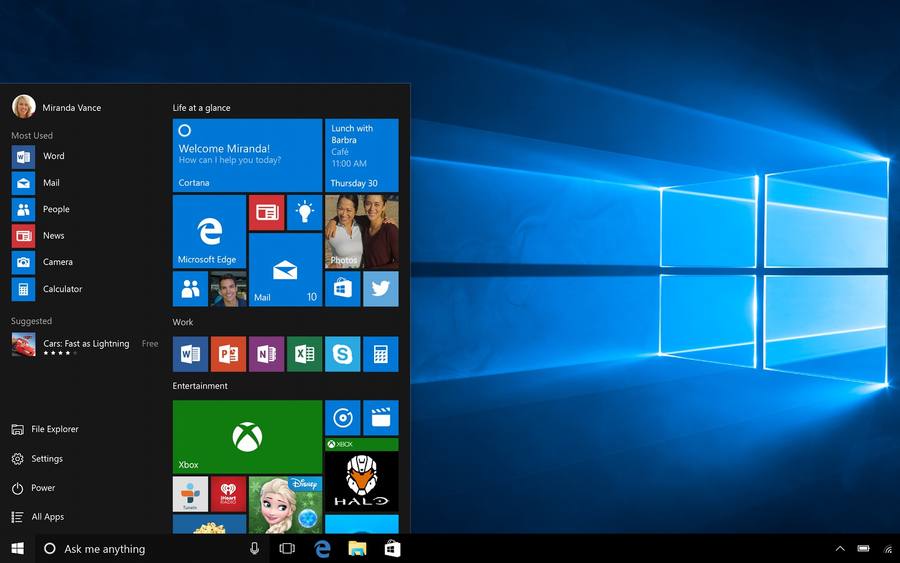The image size is (900, 563).
Task: Launch the Xbox tile
Action: (247, 437)
